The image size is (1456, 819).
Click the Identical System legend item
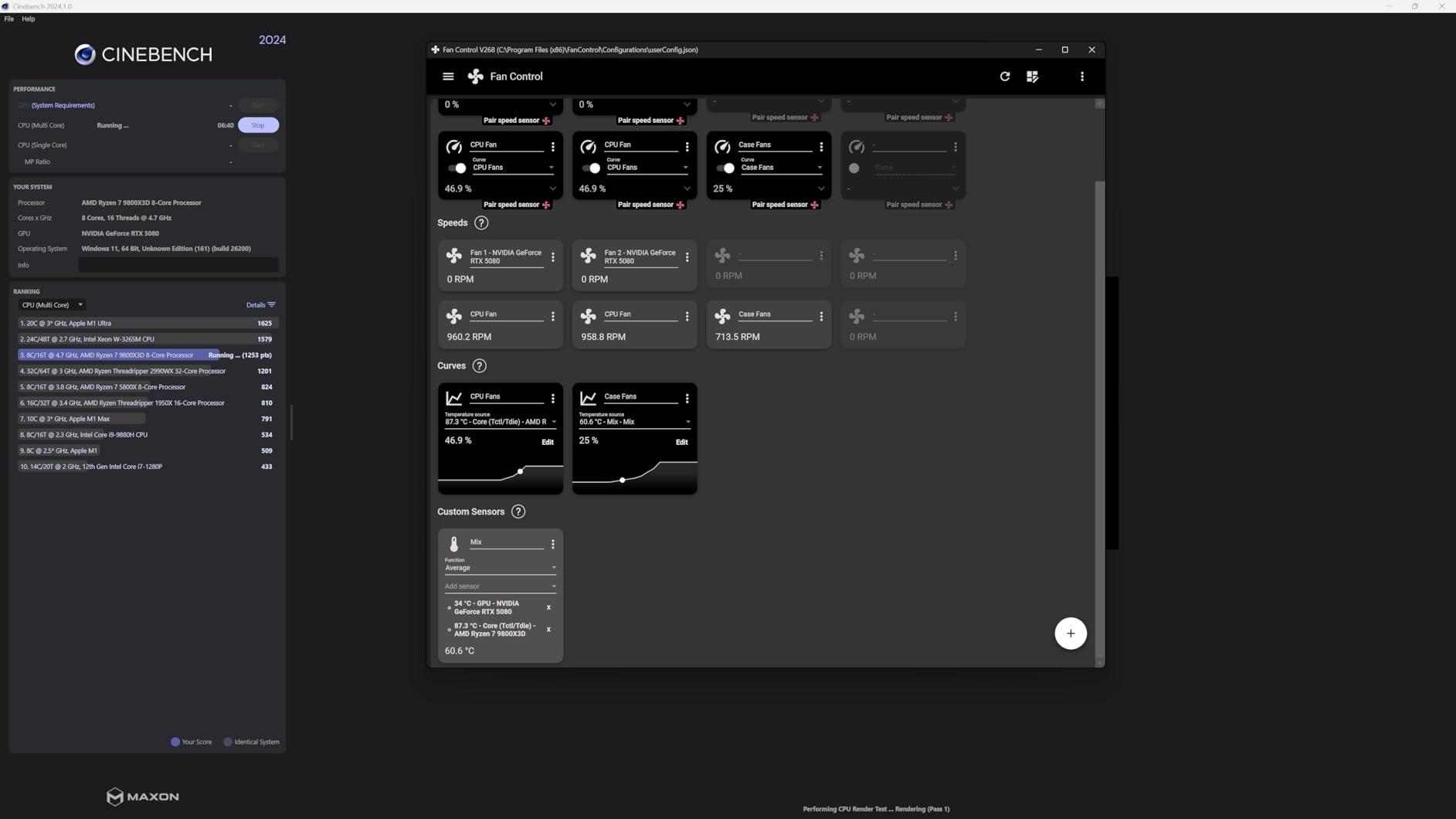[252, 743]
